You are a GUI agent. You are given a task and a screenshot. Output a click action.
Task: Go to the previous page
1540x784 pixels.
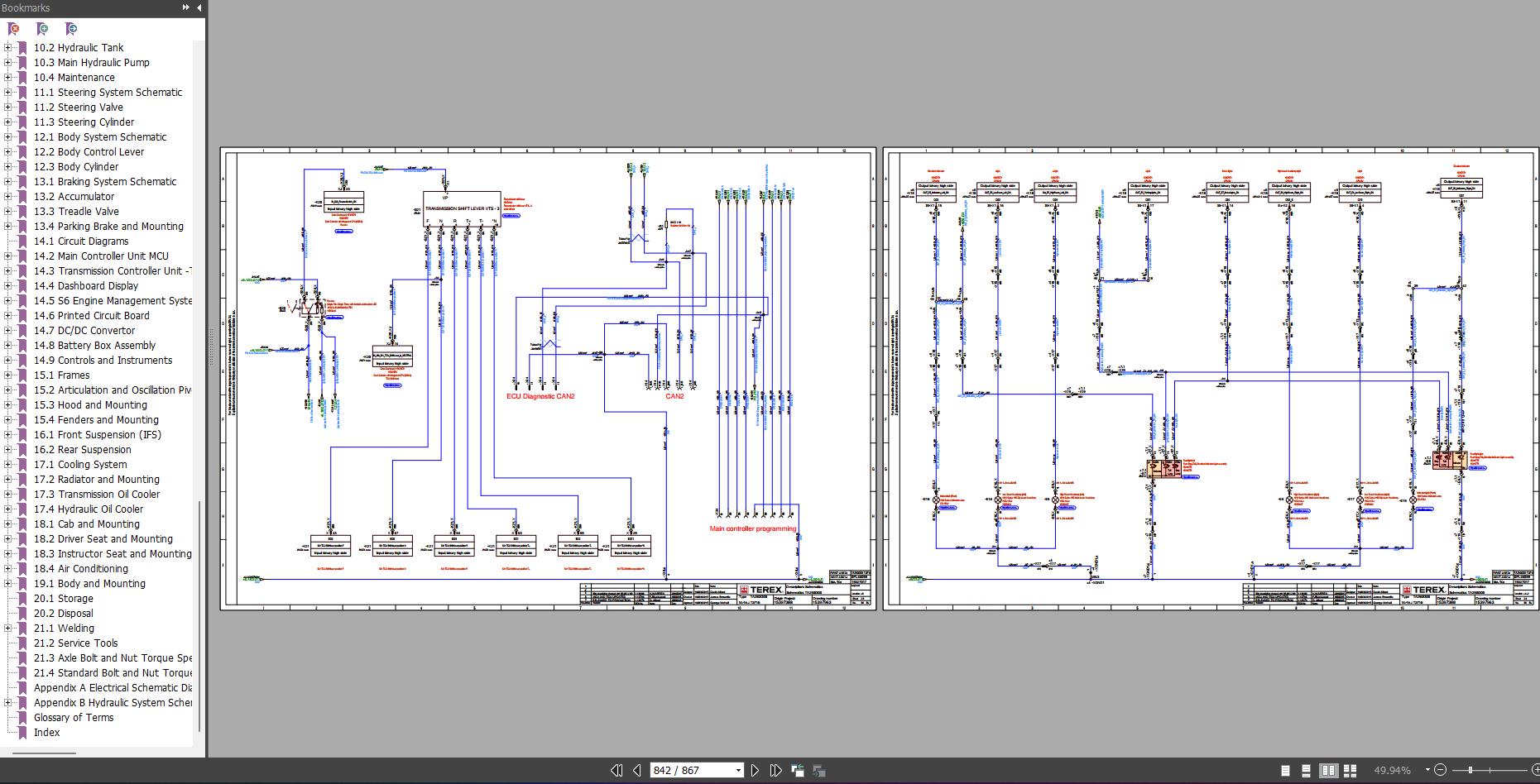[x=636, y=770]
